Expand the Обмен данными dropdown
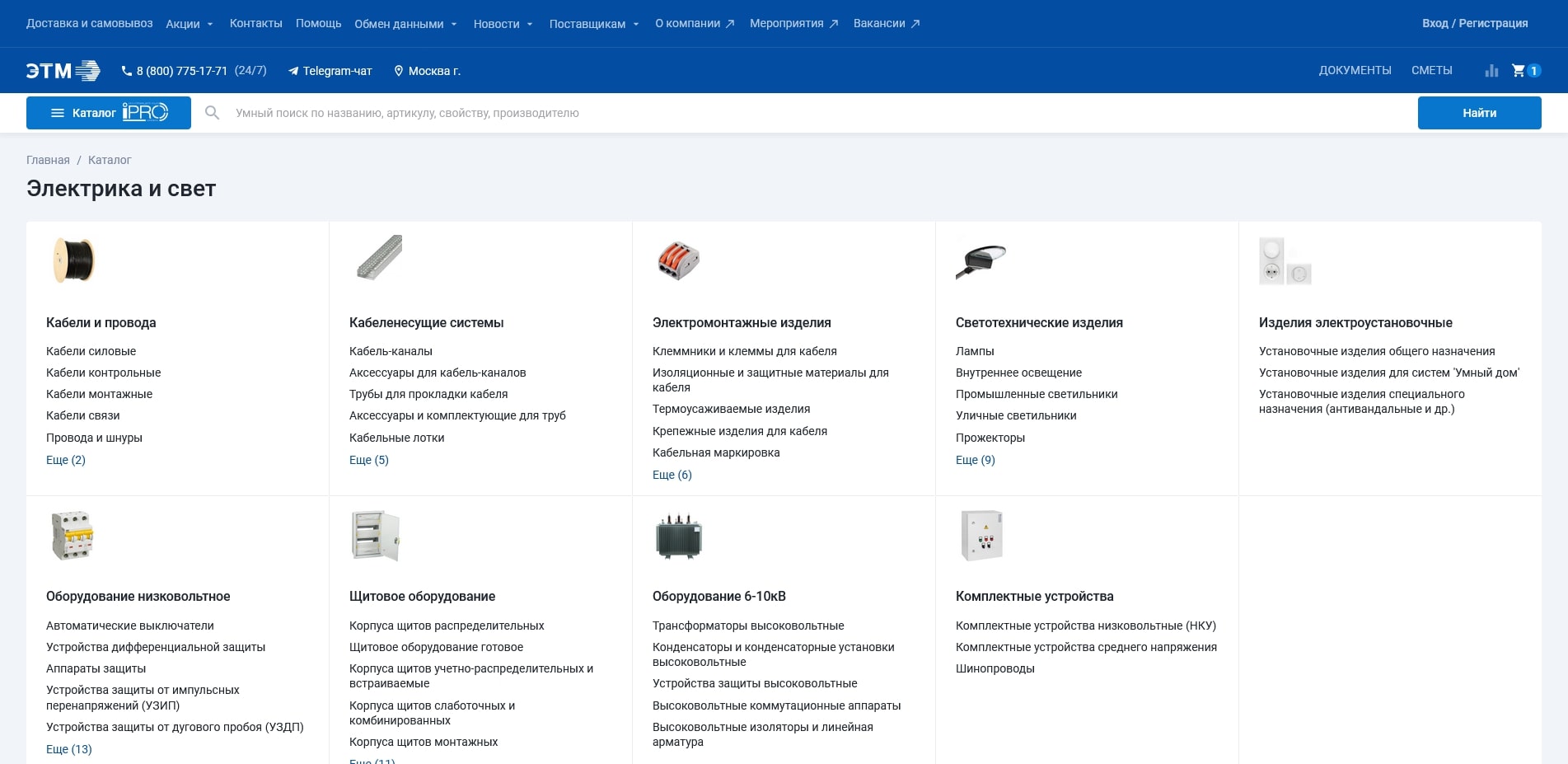 (x=405, y=24)
